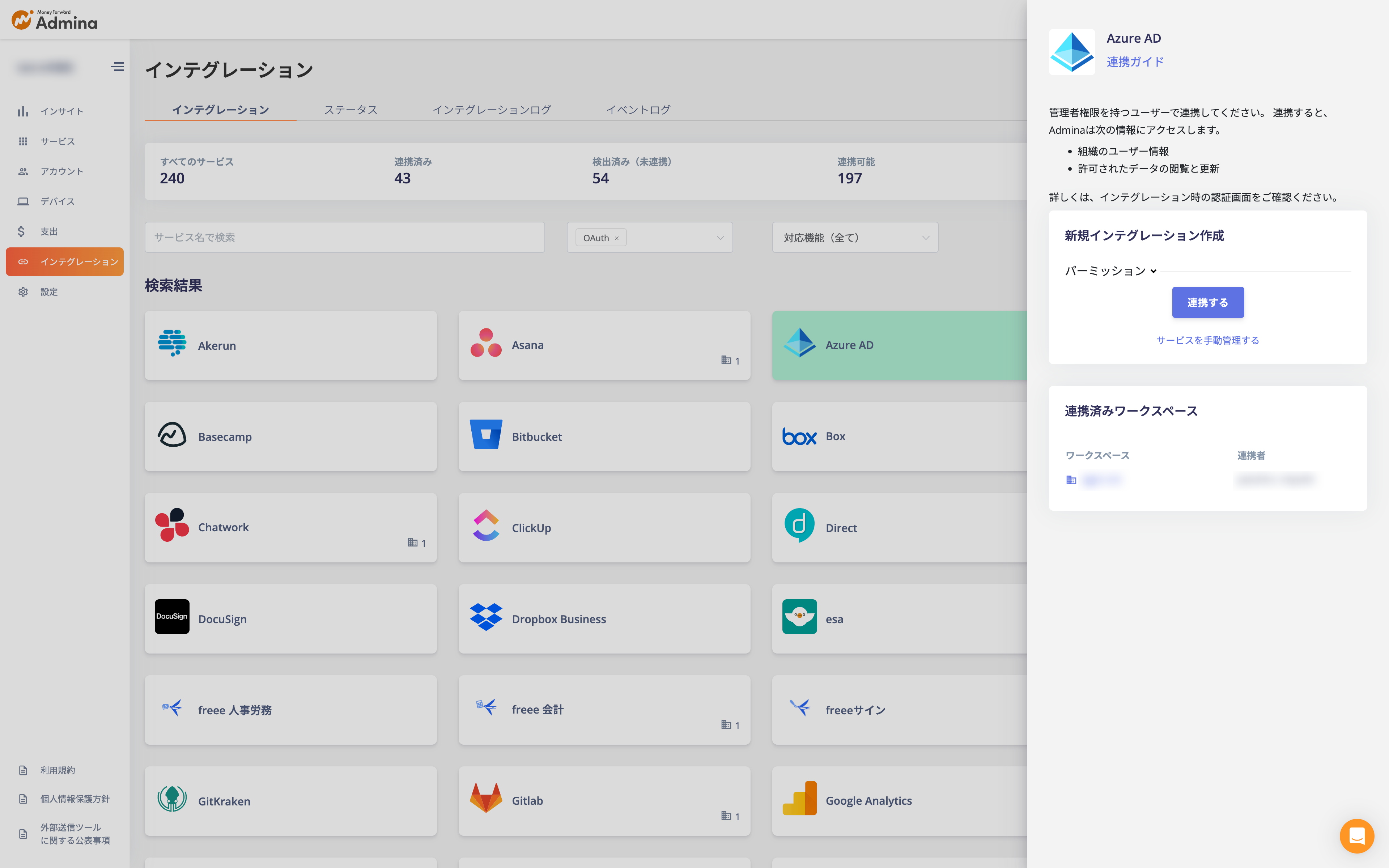This screenshot has height=868, width=1389.
Task: Go to アカウント in sidebar
Action: pyautogui.click(x=62, y=171)
